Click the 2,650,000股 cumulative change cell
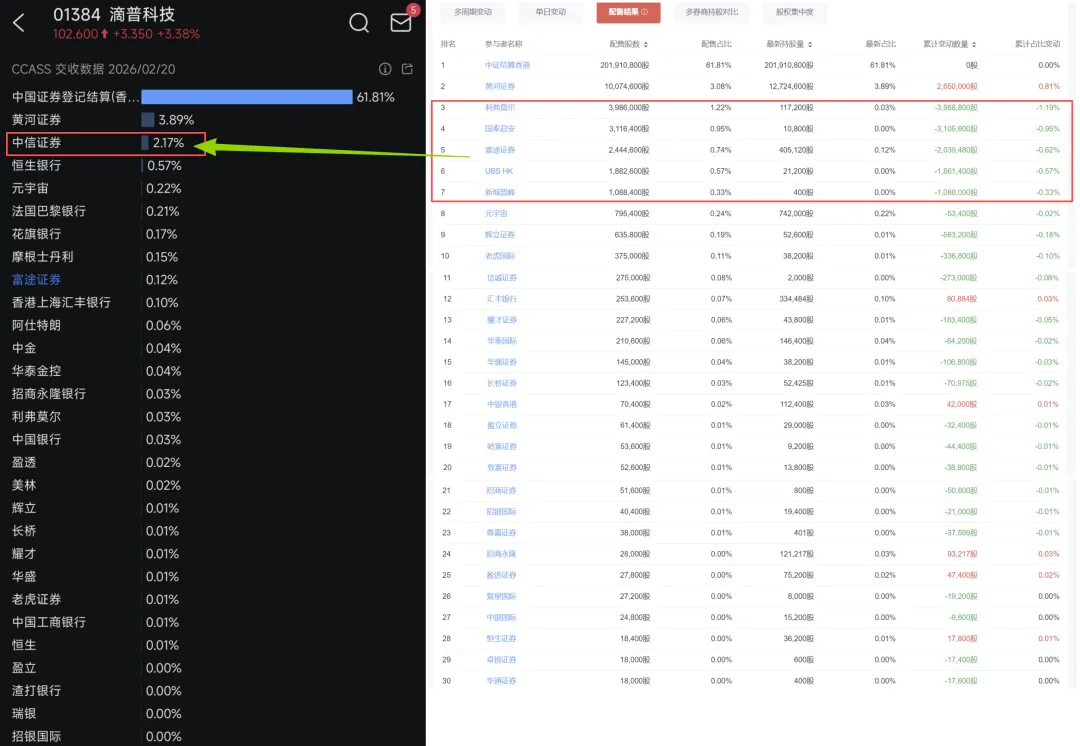1080x746 pixels. (957, 87)
